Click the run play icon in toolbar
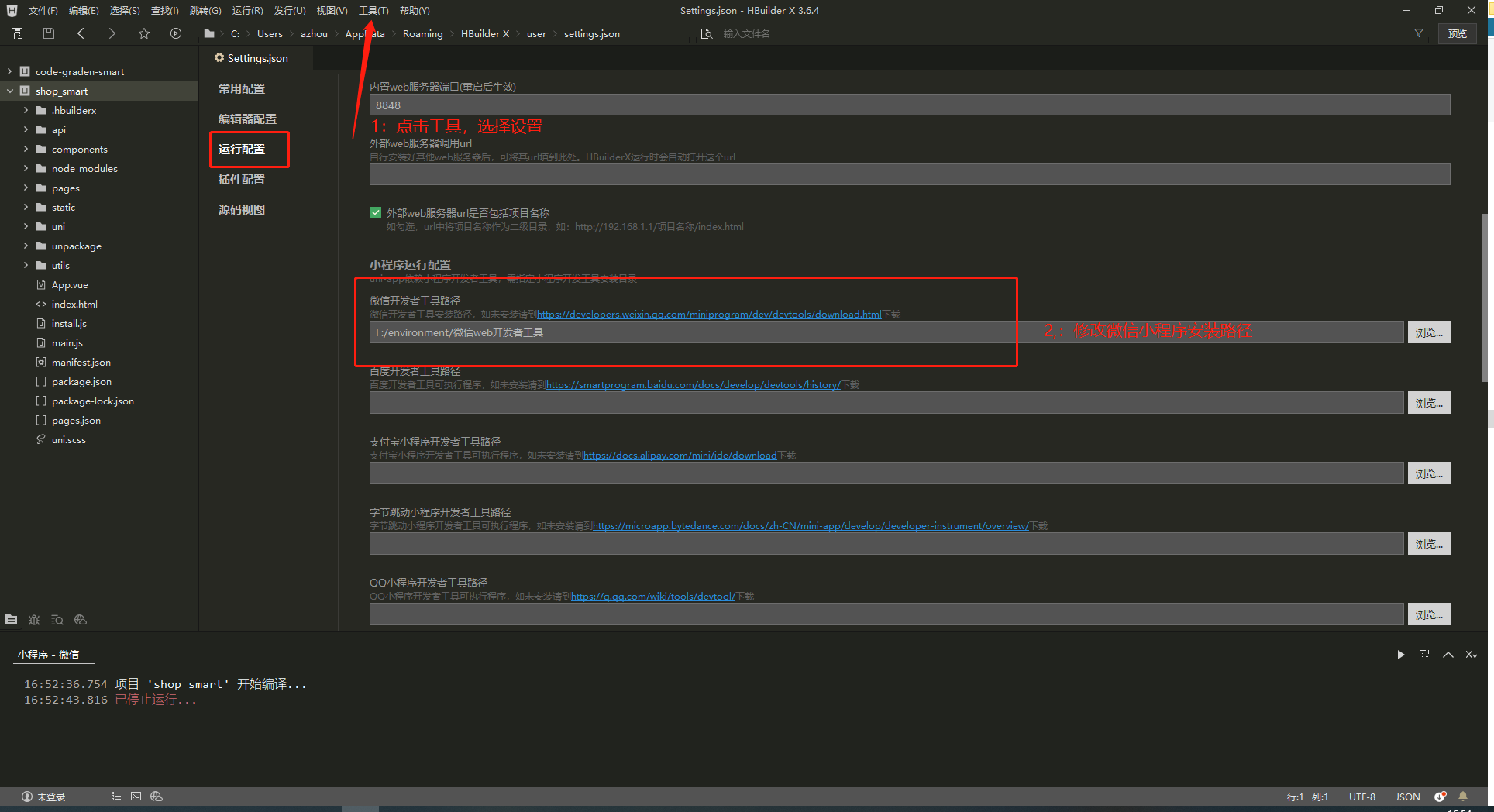 coord(176,33)
